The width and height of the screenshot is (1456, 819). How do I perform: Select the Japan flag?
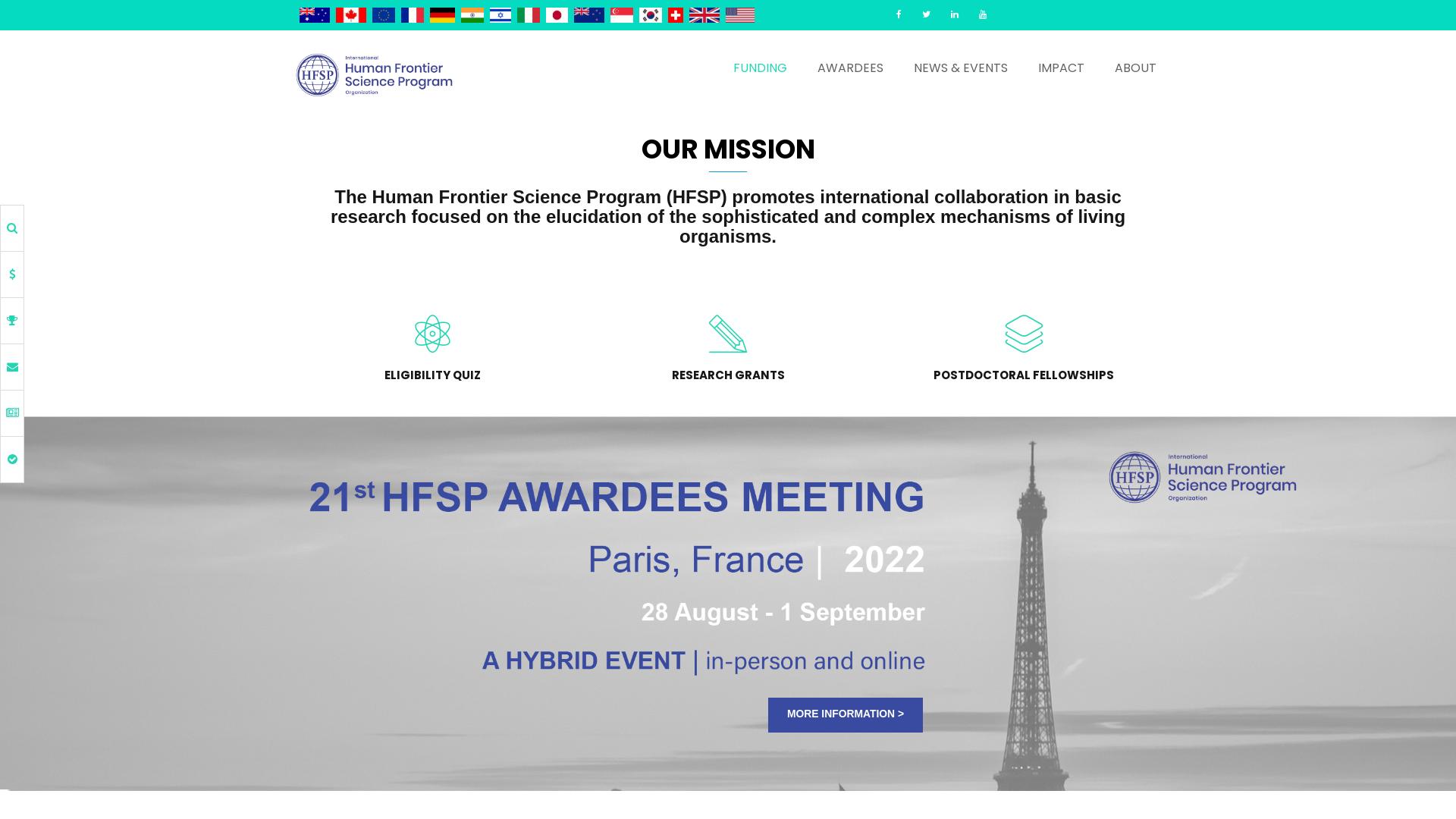click(x=557, y=15)
